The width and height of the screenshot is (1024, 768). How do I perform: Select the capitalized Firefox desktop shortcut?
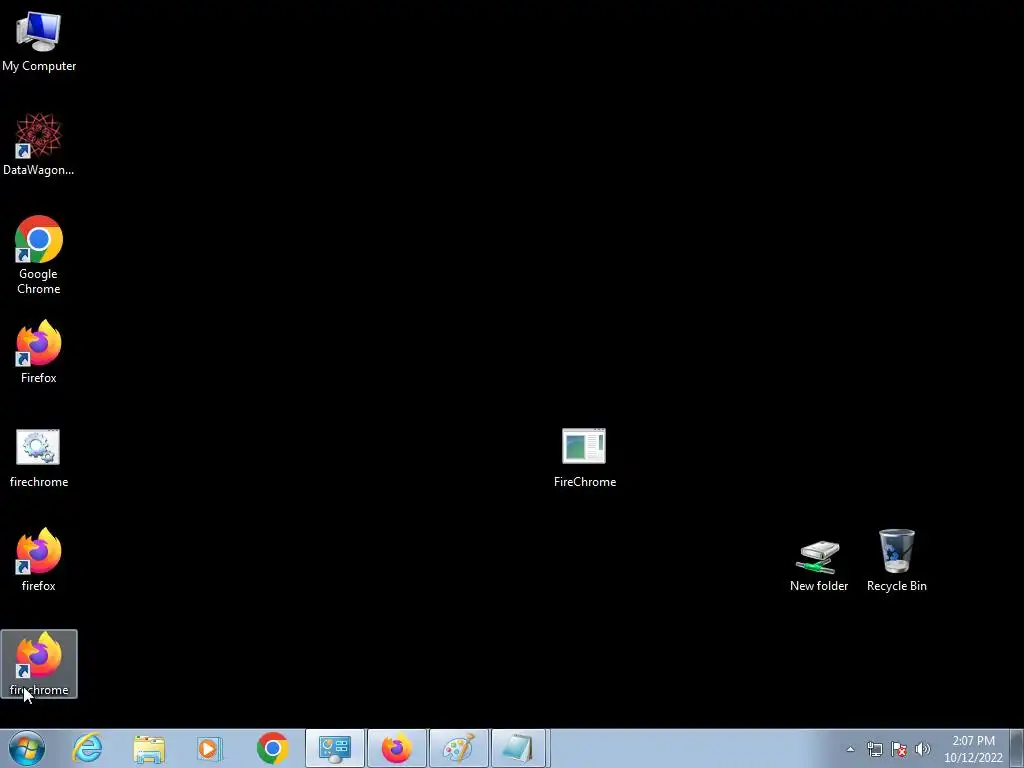39,352
